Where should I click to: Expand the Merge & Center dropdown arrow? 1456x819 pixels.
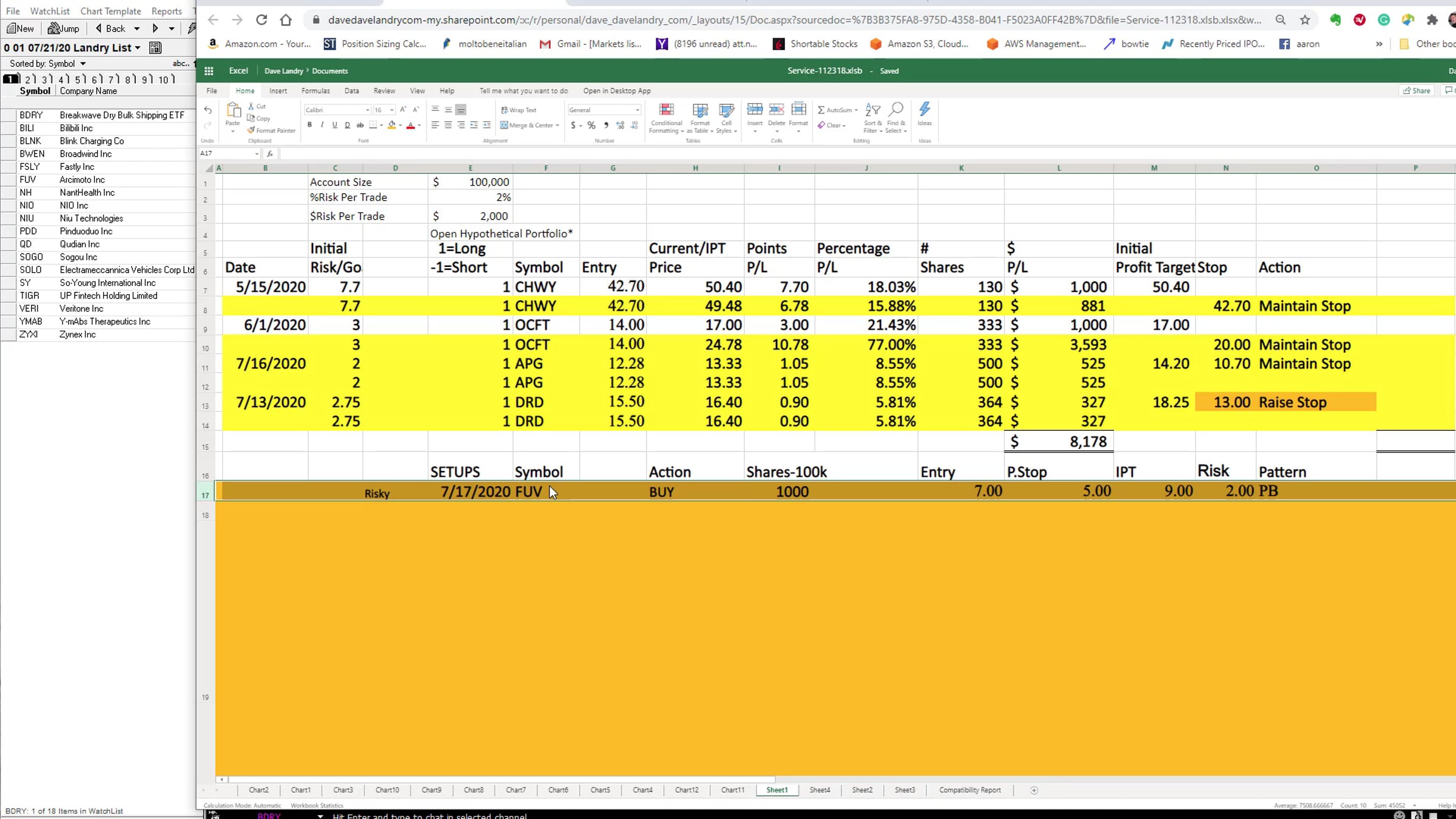point(557,126)
